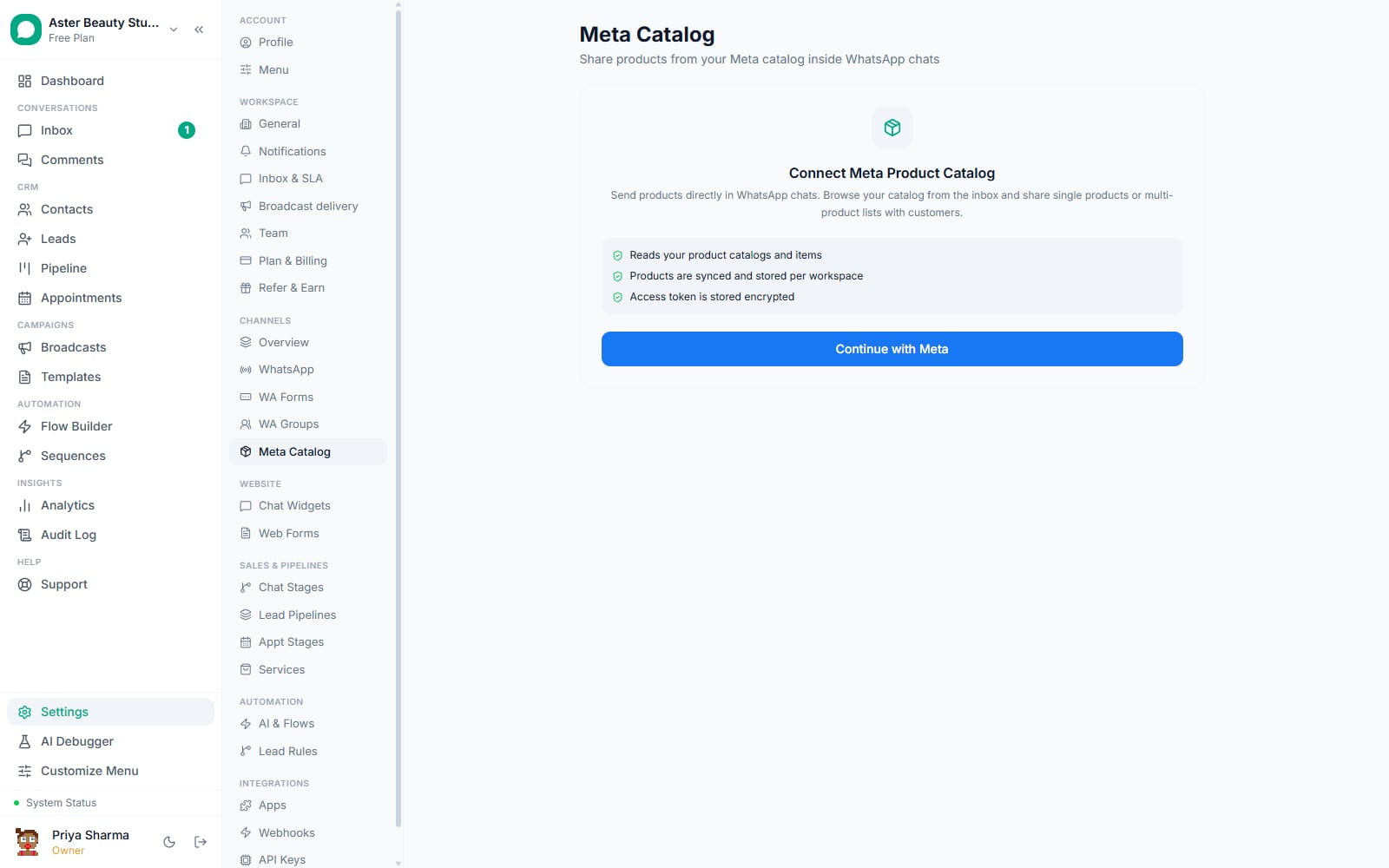The height and width of the screenshot is (868, 1389).
Task: Toggle dark mode with the moon icon
Action: (x=169, y=842)
